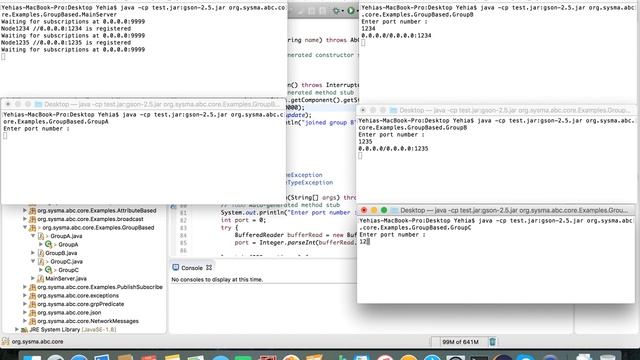Select org.sysma.abc.core.json package label
Viewport: 640px width, 360px height.
click(x=69, y=313)
